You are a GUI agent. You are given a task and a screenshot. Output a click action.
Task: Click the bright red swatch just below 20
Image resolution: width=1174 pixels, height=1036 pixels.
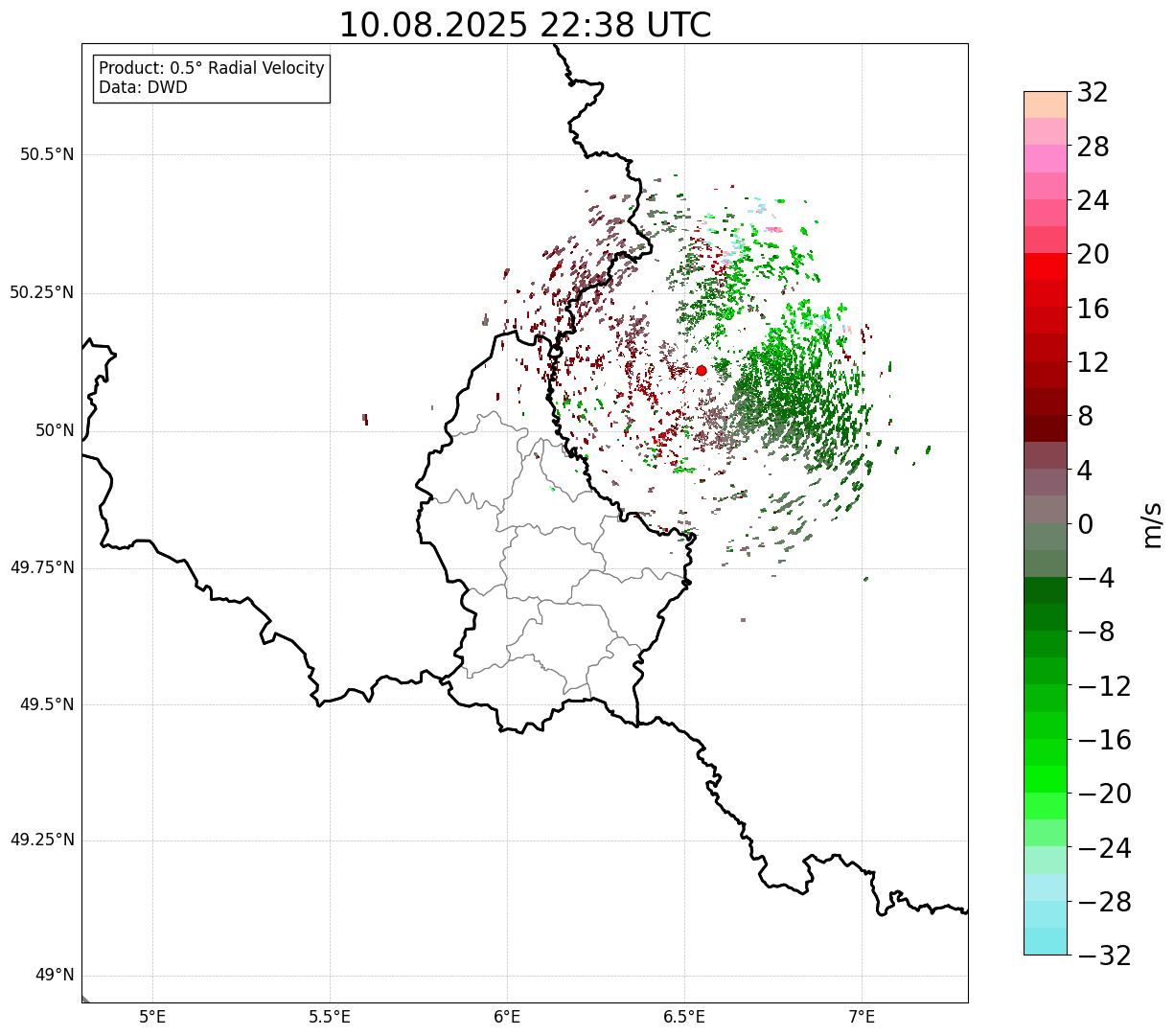[x=1046, y=266]
